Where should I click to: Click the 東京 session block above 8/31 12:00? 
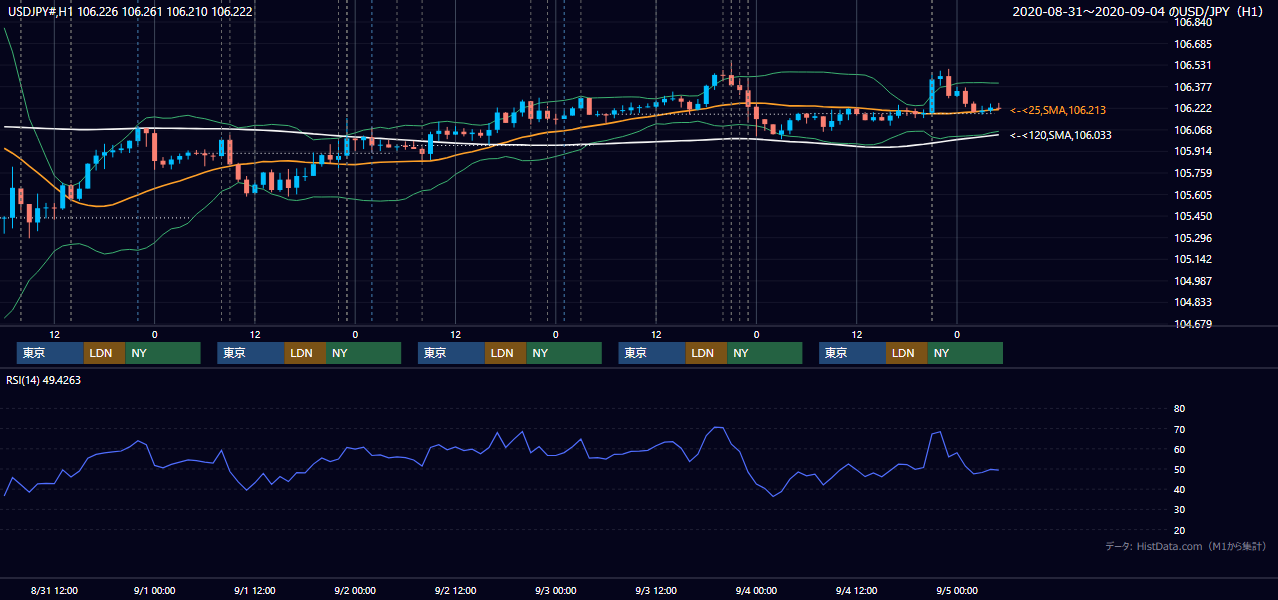tap(50, 353)
